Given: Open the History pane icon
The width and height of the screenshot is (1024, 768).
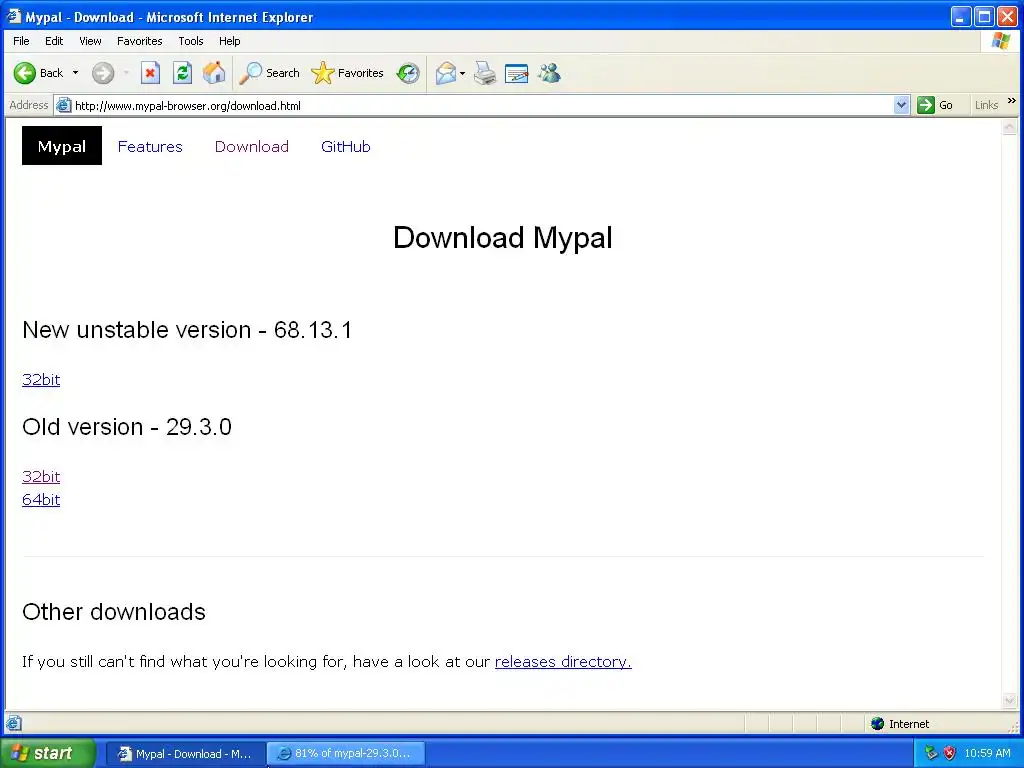Looking at the screenshot, I should point(408,73).
